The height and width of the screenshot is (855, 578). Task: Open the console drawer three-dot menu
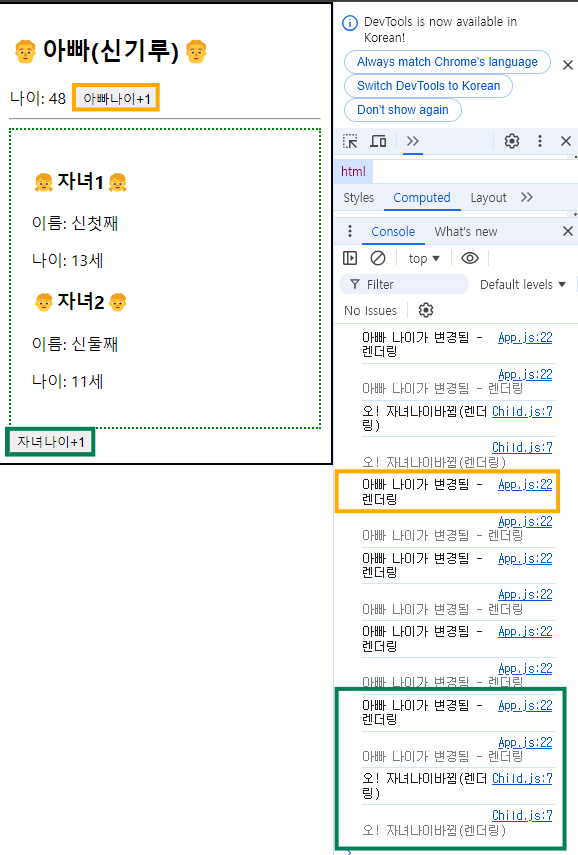350,231
